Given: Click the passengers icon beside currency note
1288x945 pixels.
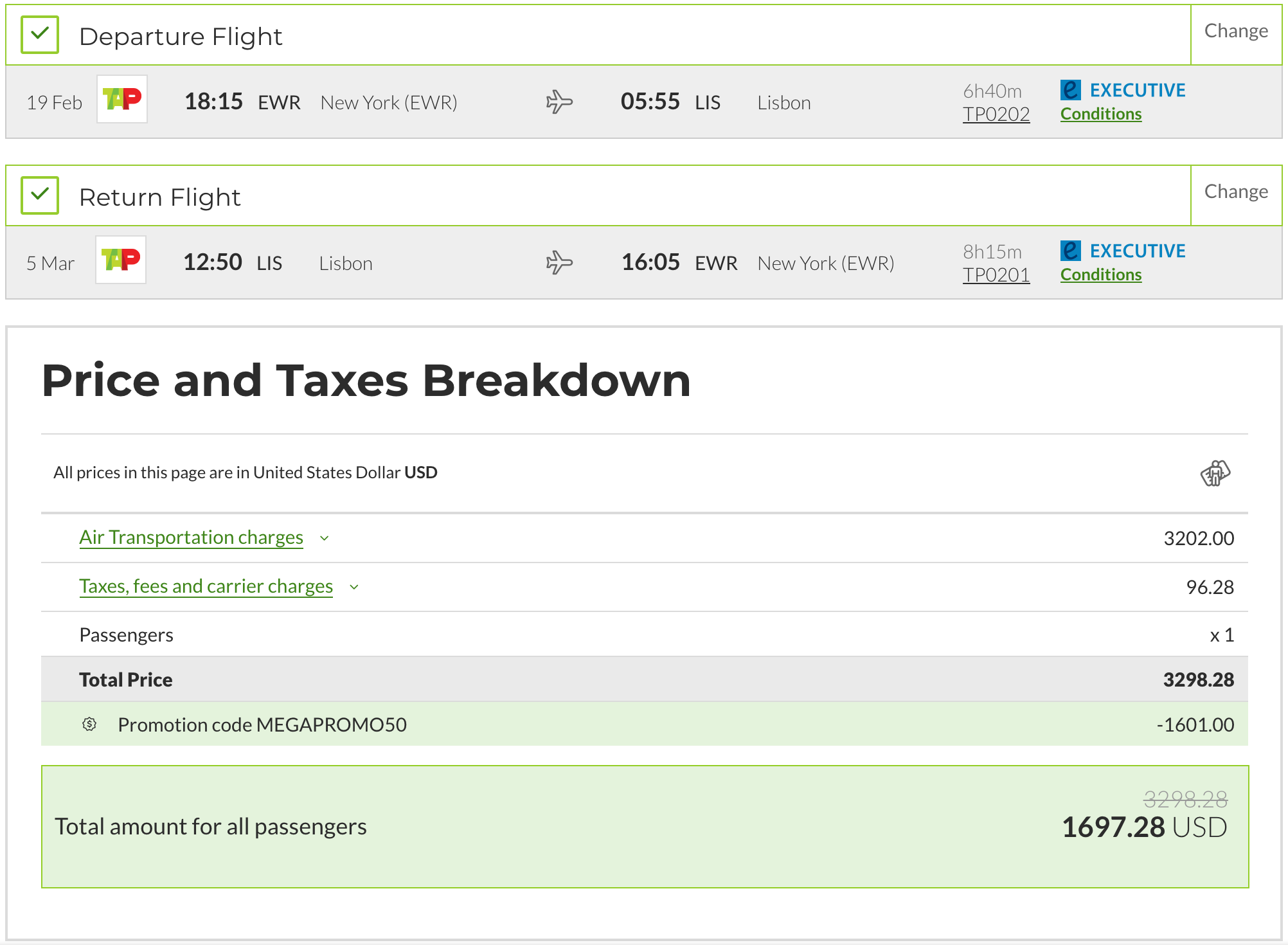Looking at the screenshot, I should click(1215, 473).
